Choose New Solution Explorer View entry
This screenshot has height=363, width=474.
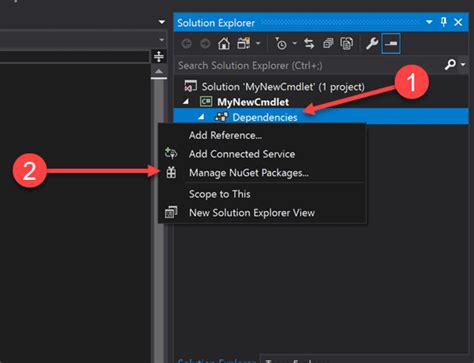click(x=262, y=213)
